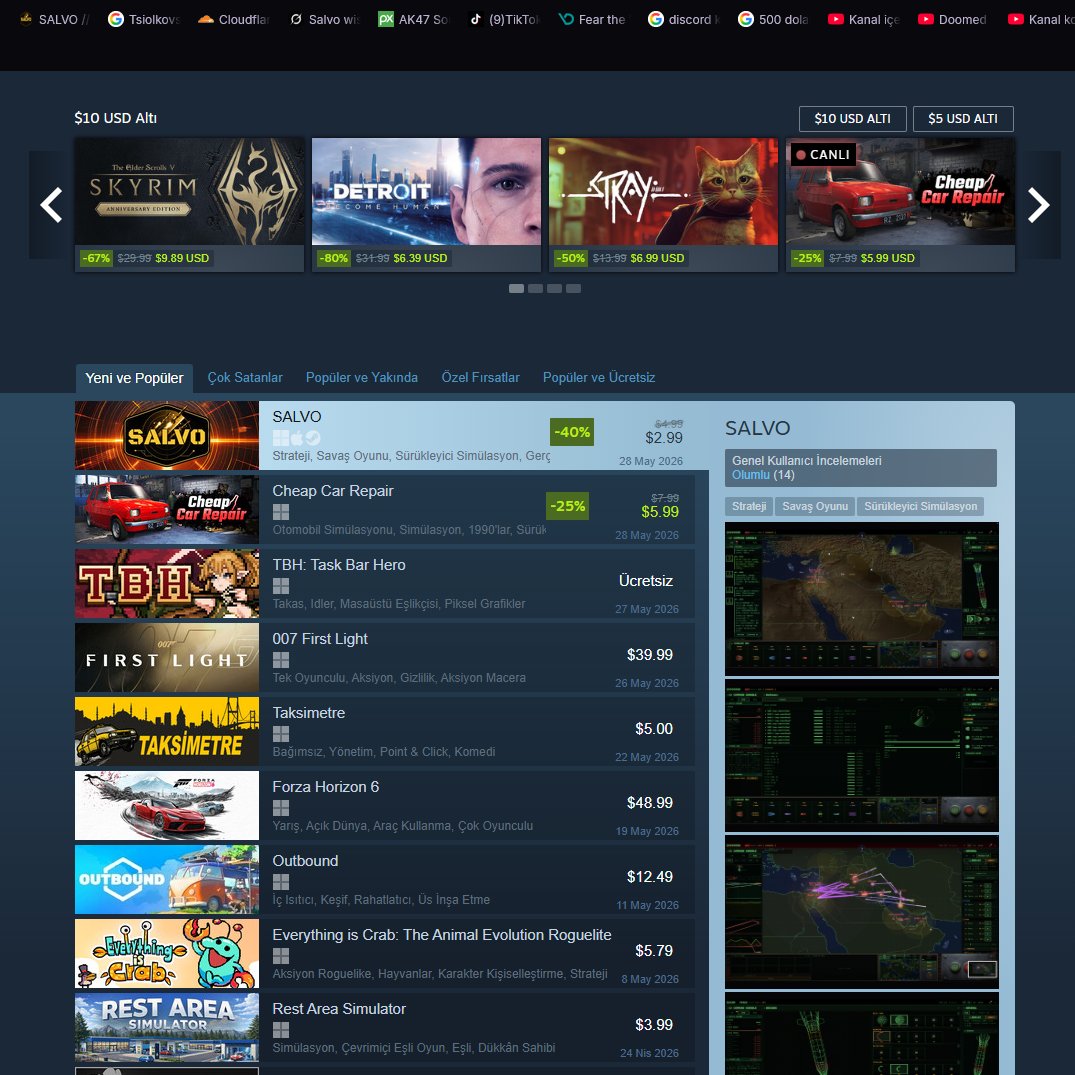Open the Detroit Become Human card
Screen dimensions: 1075x1075
(x=426, y=204)
